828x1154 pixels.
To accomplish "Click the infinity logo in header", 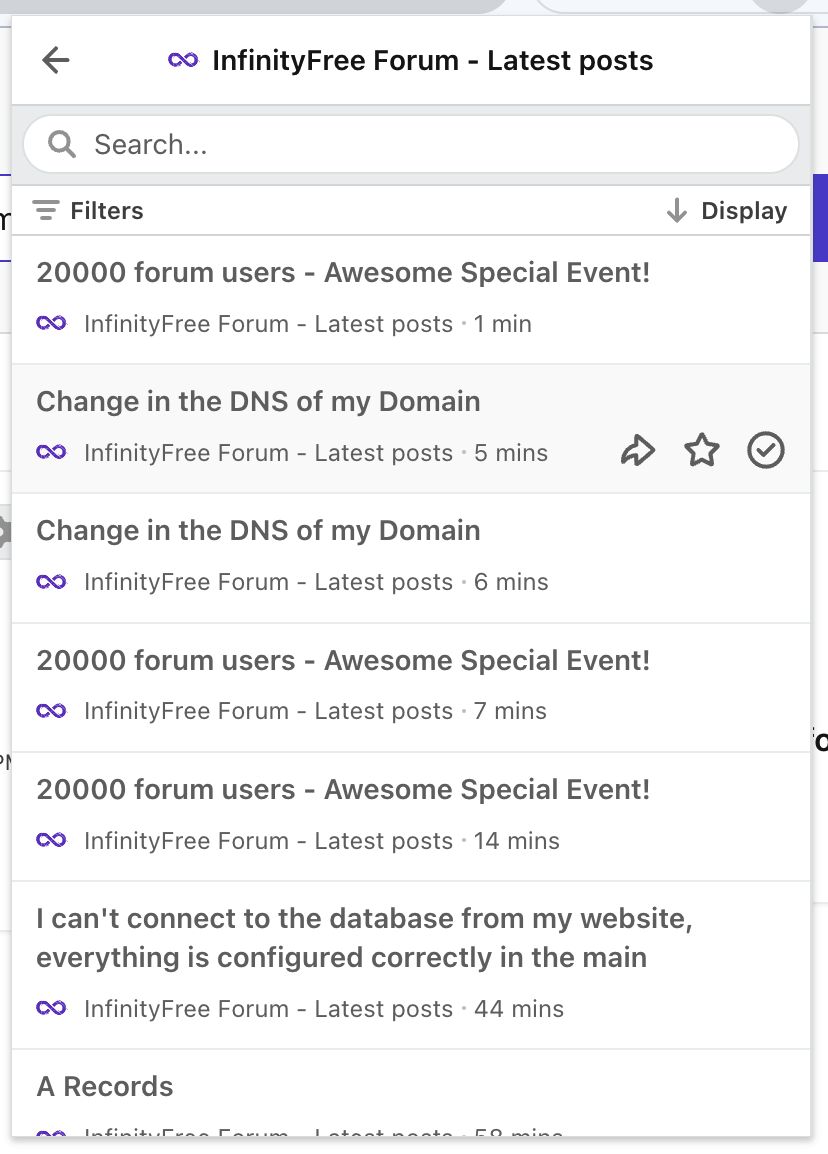I will coord(183,61).
